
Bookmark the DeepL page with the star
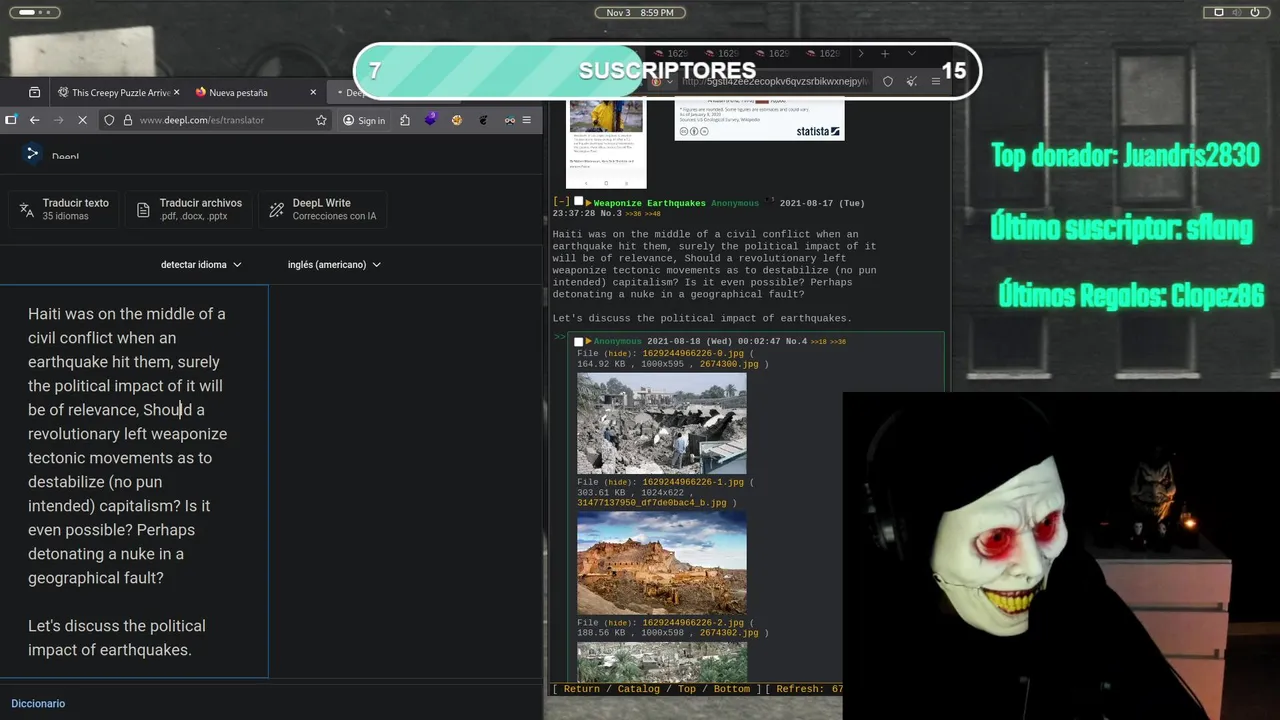pos(321,120)
